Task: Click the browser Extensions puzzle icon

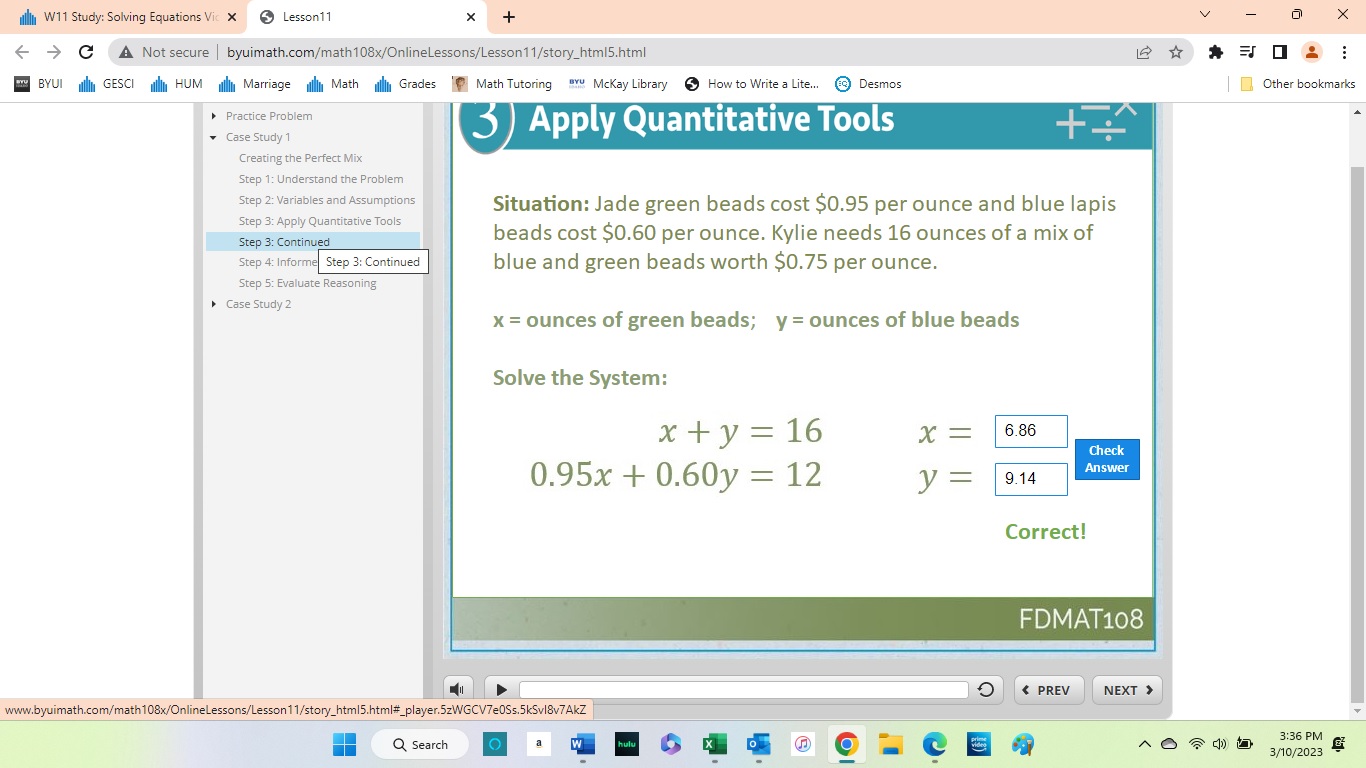Action: pos(1215,51)
